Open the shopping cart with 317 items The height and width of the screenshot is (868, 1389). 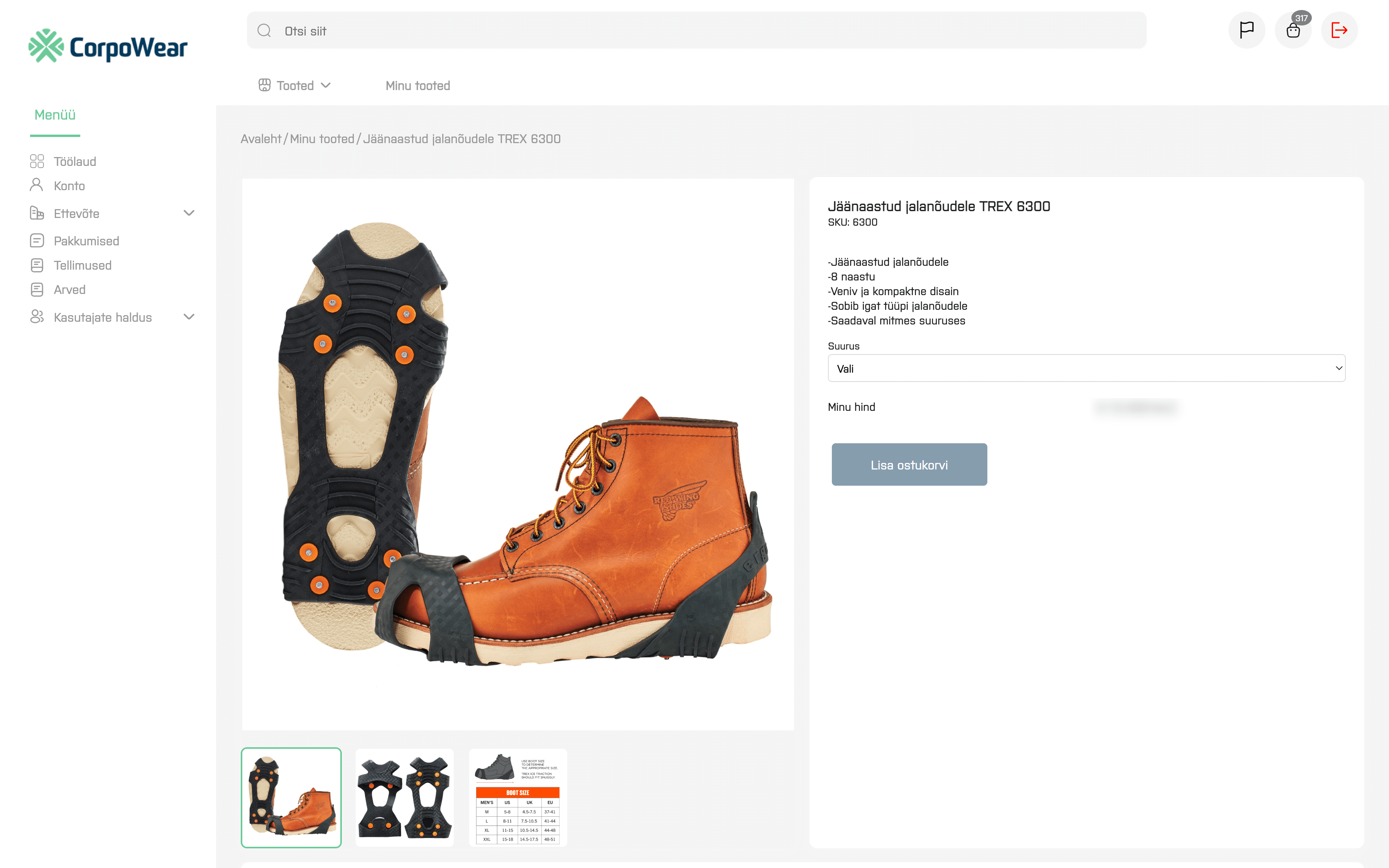coord(1293,30)
